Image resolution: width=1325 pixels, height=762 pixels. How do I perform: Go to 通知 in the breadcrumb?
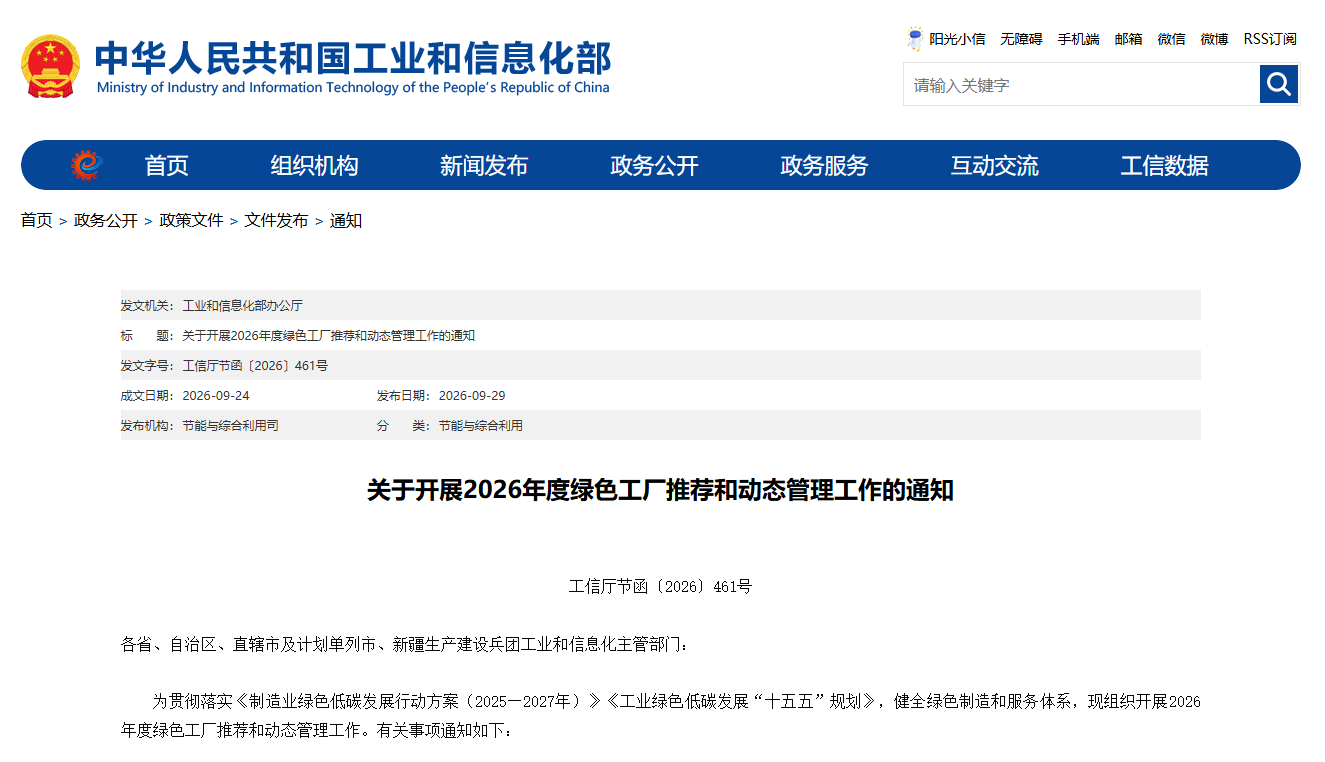(346, 220)
